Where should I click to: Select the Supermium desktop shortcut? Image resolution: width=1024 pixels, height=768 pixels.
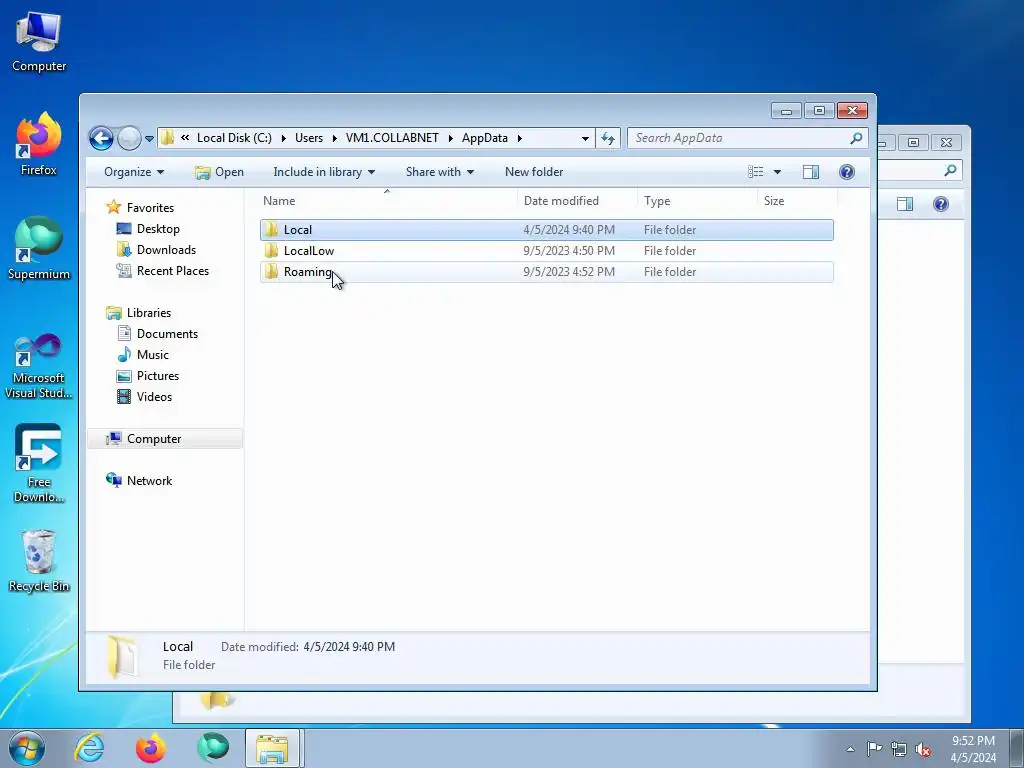point(39,249)
